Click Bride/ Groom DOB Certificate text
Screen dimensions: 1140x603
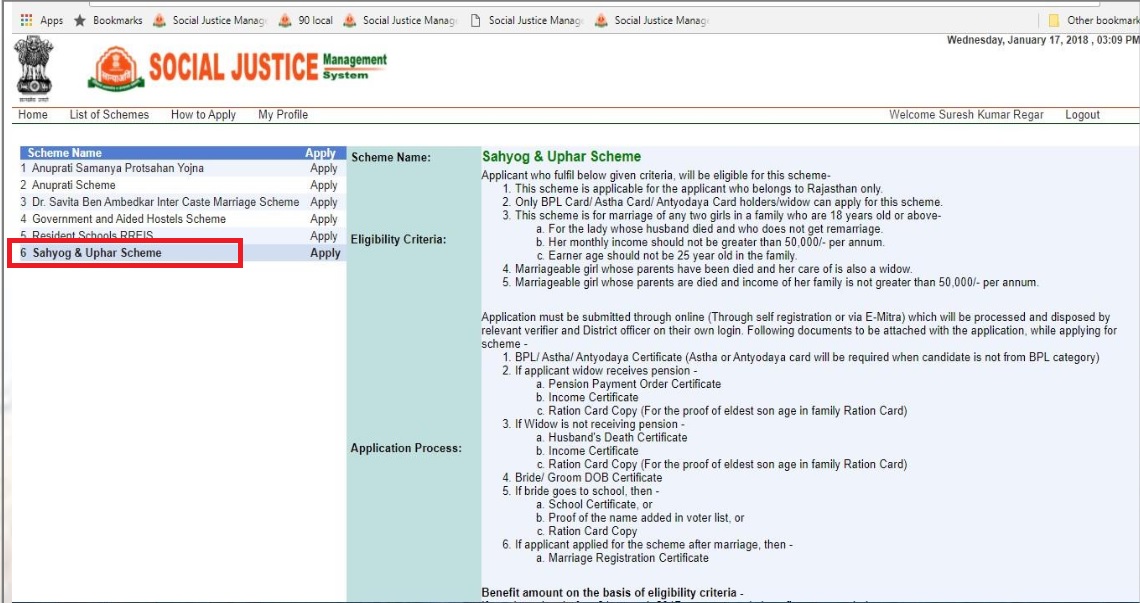pyautogui.click(x=588, y=478)
